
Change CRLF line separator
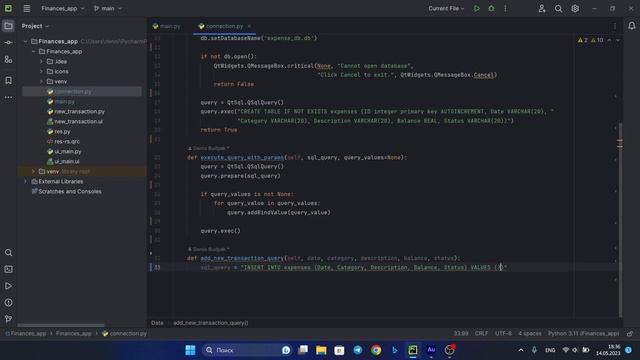(x=481, y=333)
